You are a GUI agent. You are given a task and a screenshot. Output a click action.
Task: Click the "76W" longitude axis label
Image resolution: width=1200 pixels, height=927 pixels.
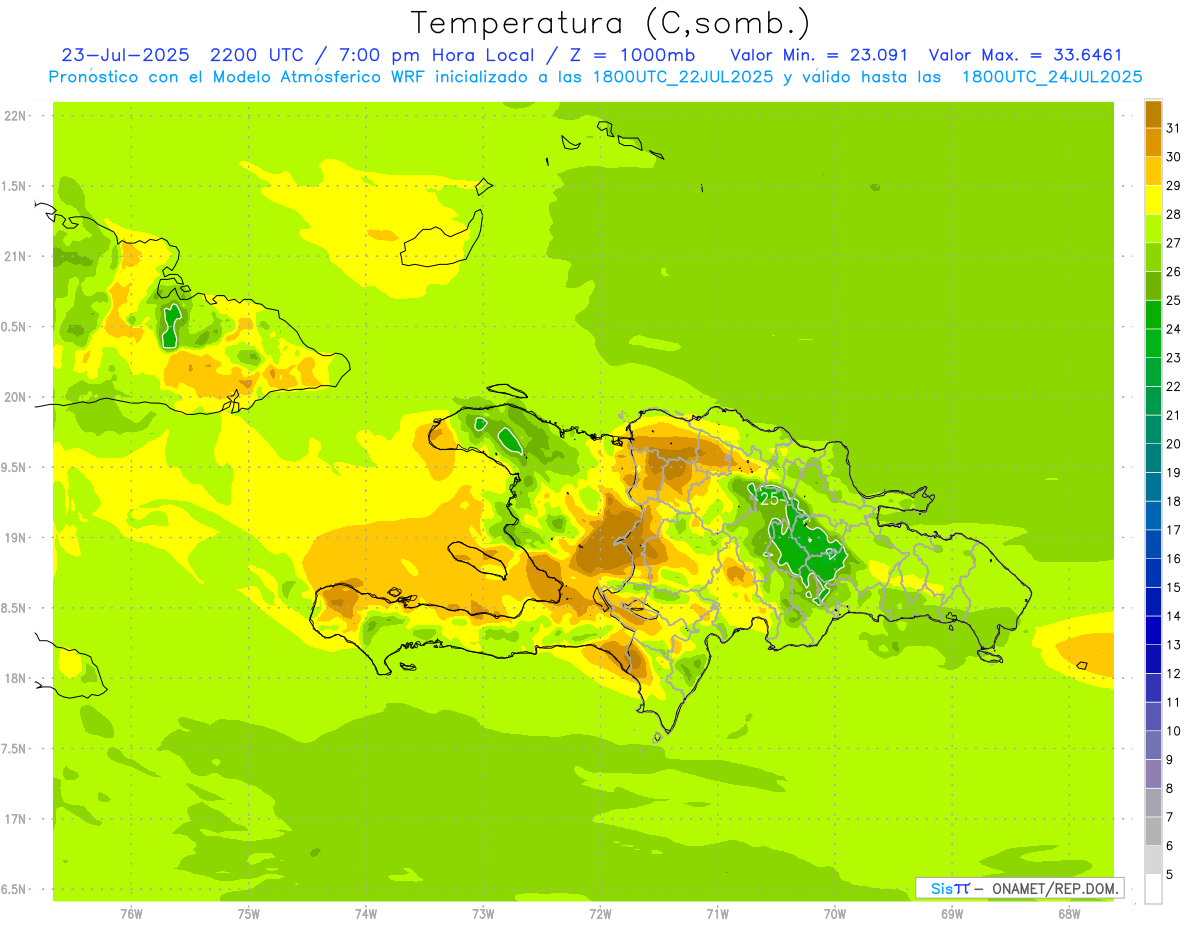[131, 914]
